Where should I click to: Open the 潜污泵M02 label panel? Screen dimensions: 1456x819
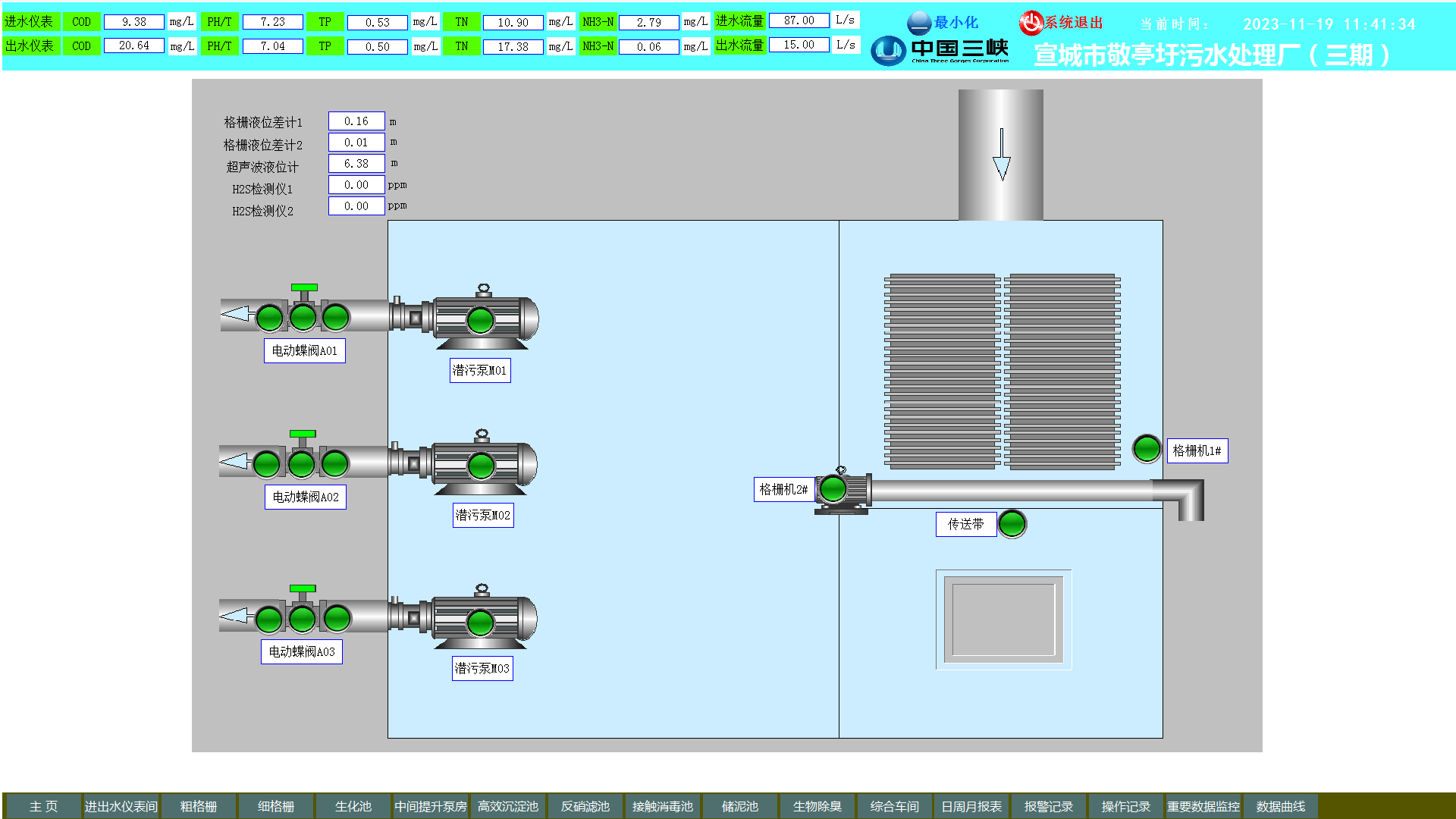pos(482,516)
